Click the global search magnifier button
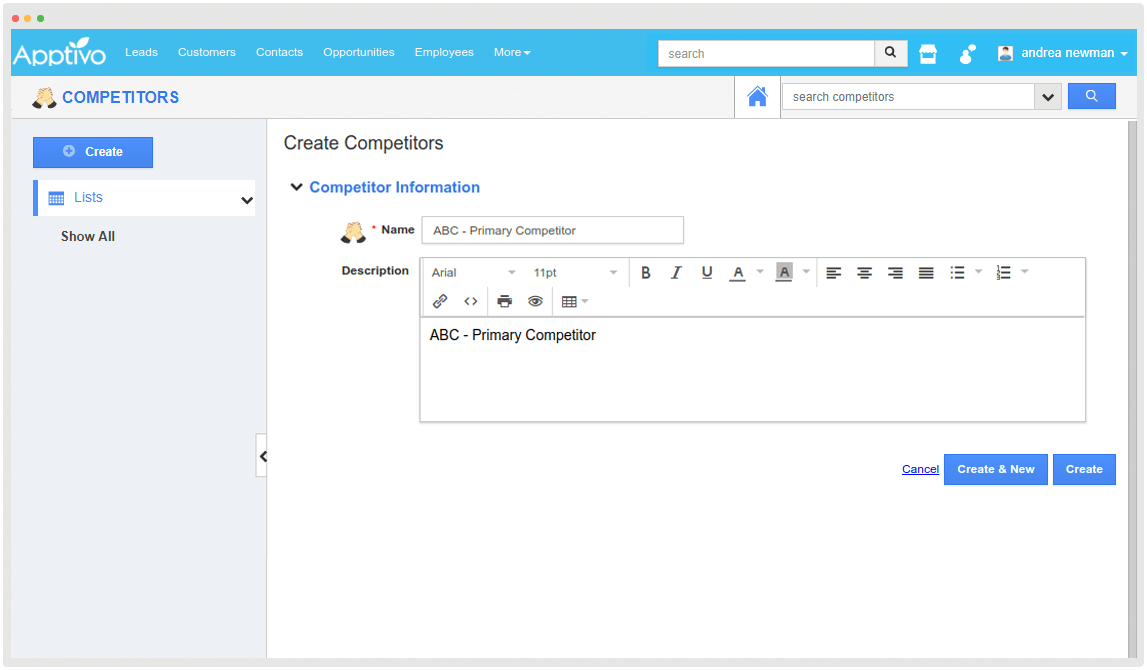1147x670 pixels. (x=890, y=53)
